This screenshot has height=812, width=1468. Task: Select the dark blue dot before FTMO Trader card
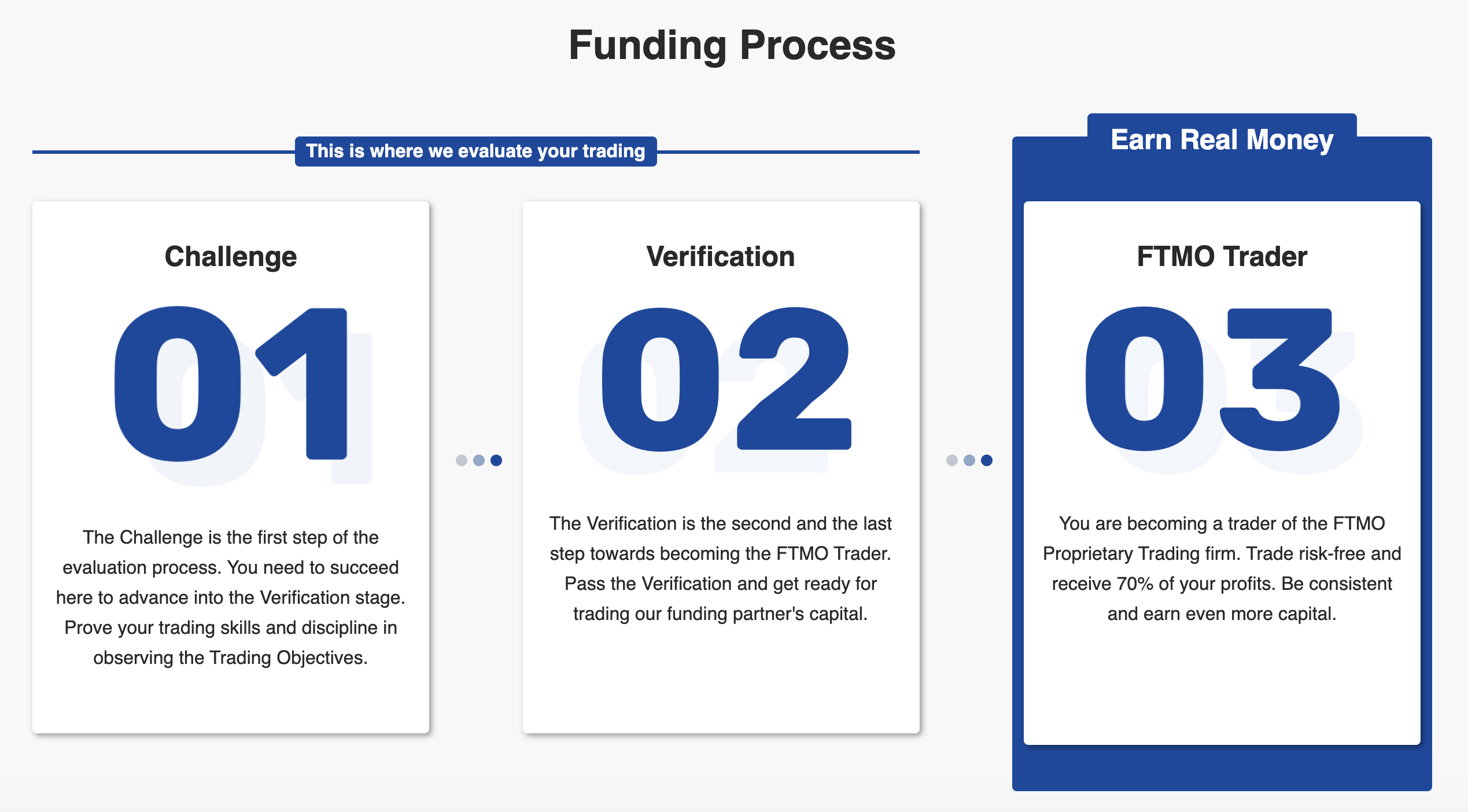[x=987, y=460]
